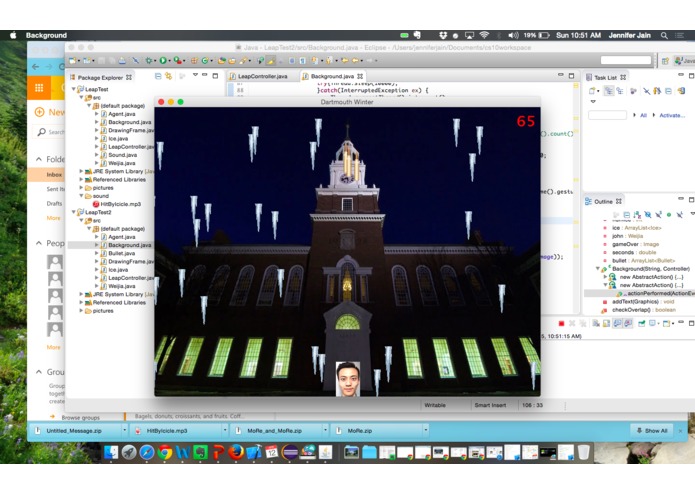Open Google Chrome from the Dock
The width and height of the screenshot is (695, 494).
click(x=164, y=452)
